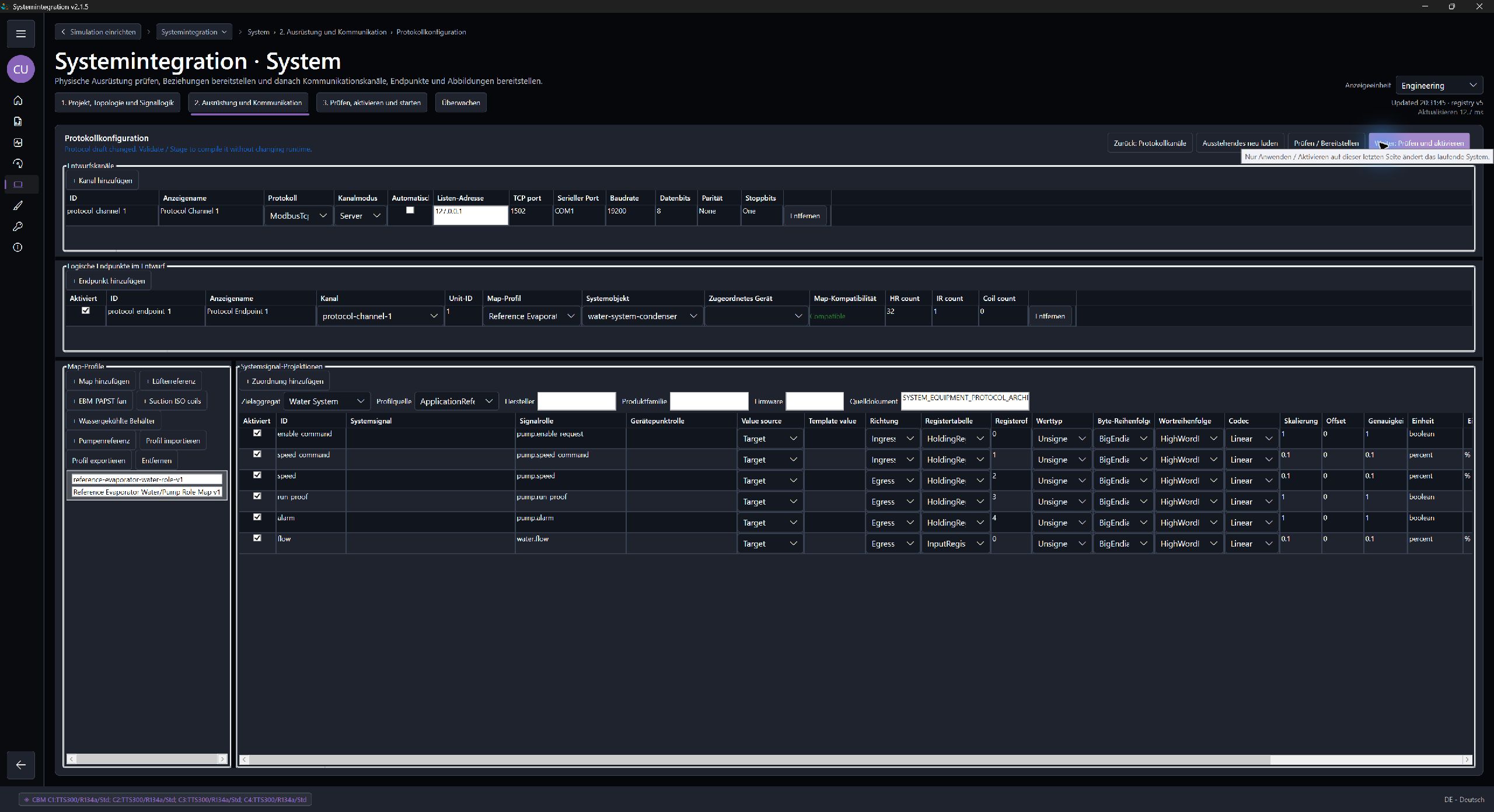Click the Prüfen / Bereitstellen button

pos(1326,143)
